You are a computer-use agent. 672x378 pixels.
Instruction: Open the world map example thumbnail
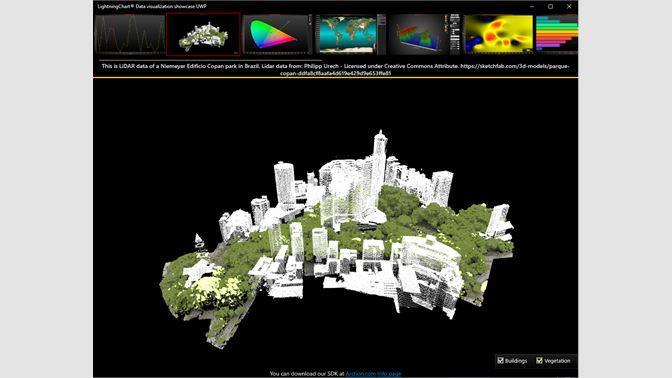351,34
